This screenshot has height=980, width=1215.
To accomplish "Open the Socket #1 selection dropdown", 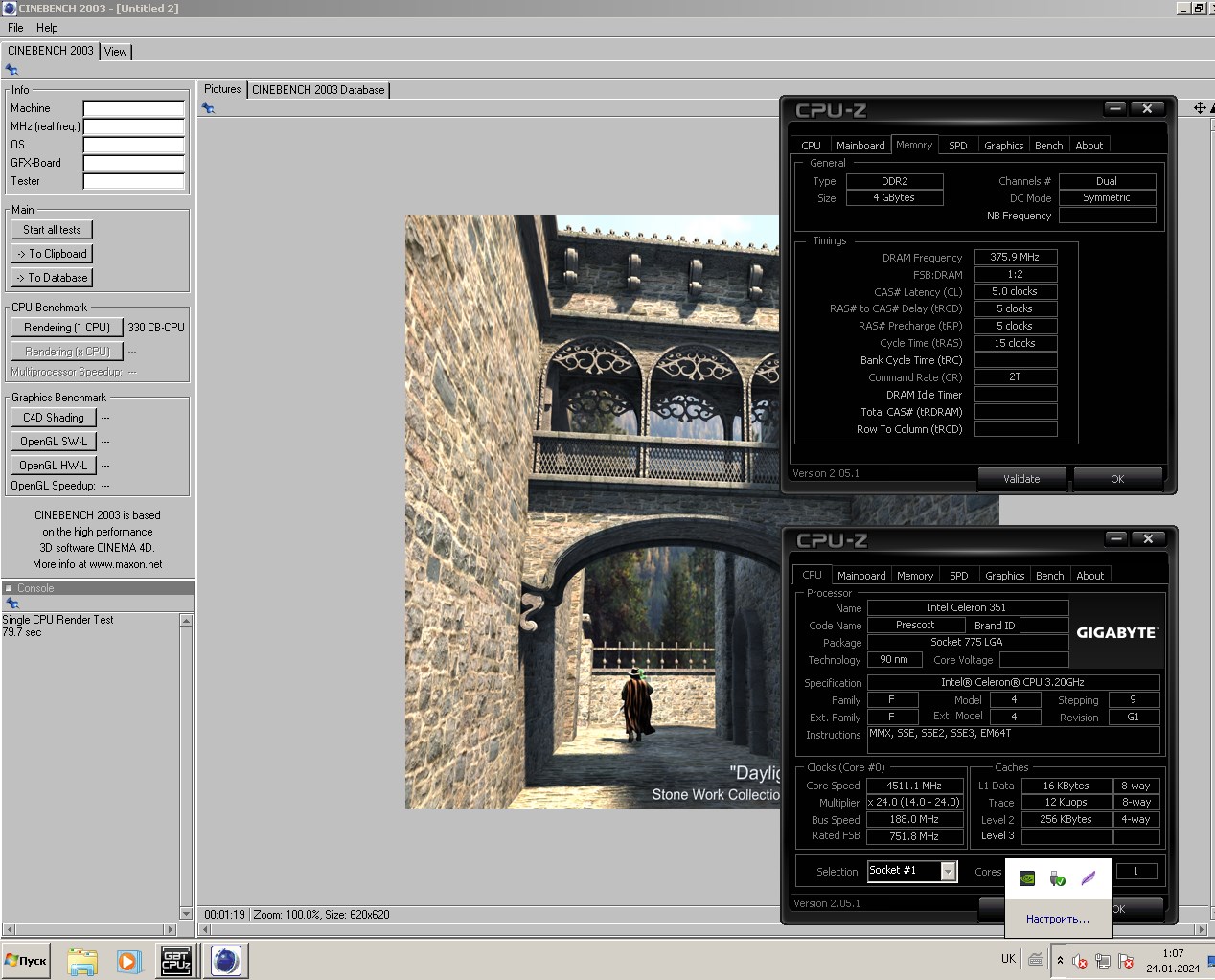I will pyautogui.click(x=949, y=871).
